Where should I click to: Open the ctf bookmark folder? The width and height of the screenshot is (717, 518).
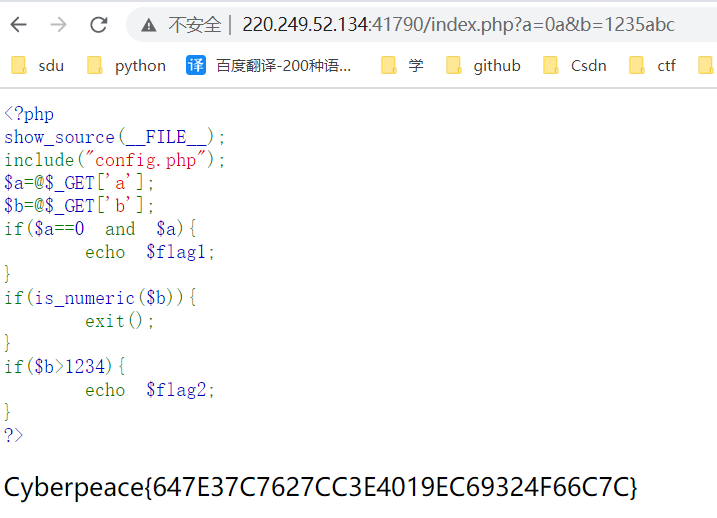click(653, 65)
